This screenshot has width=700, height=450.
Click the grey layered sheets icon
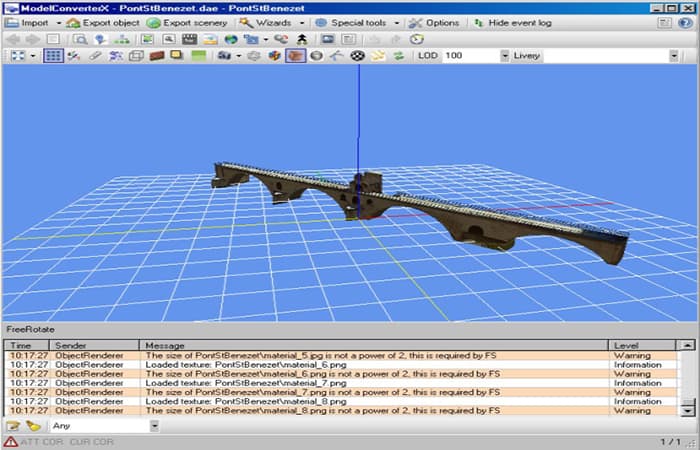254,56
